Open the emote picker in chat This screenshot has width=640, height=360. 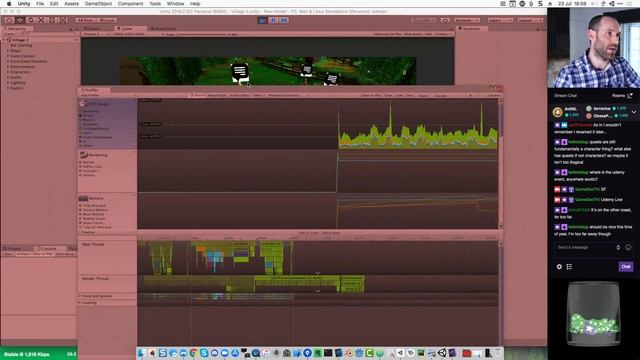(628, 247)
